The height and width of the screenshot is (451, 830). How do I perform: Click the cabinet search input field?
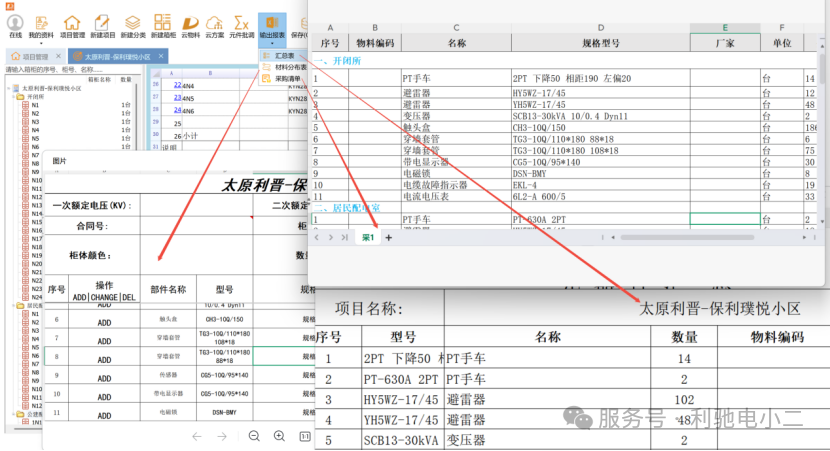pyautogui.click(x=71, y=69)
